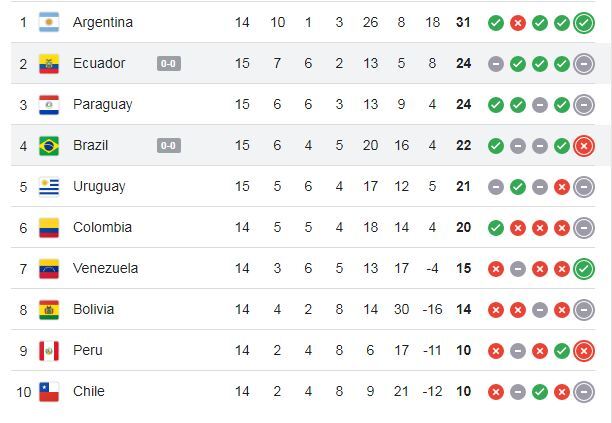Click Argentina's red loss form icon
This screenshot has width=612, height=423.
518,23
